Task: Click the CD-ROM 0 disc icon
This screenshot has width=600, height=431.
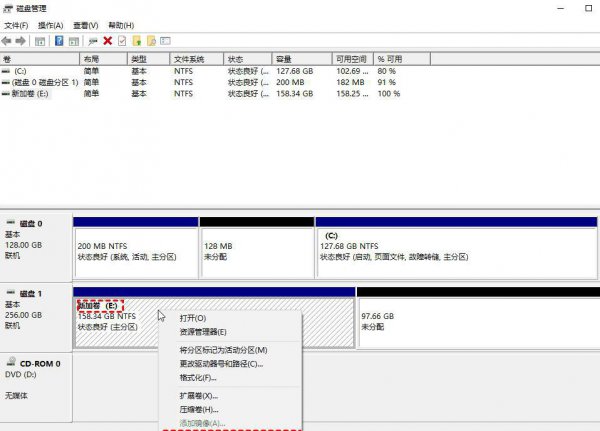Action: (11, 362)
